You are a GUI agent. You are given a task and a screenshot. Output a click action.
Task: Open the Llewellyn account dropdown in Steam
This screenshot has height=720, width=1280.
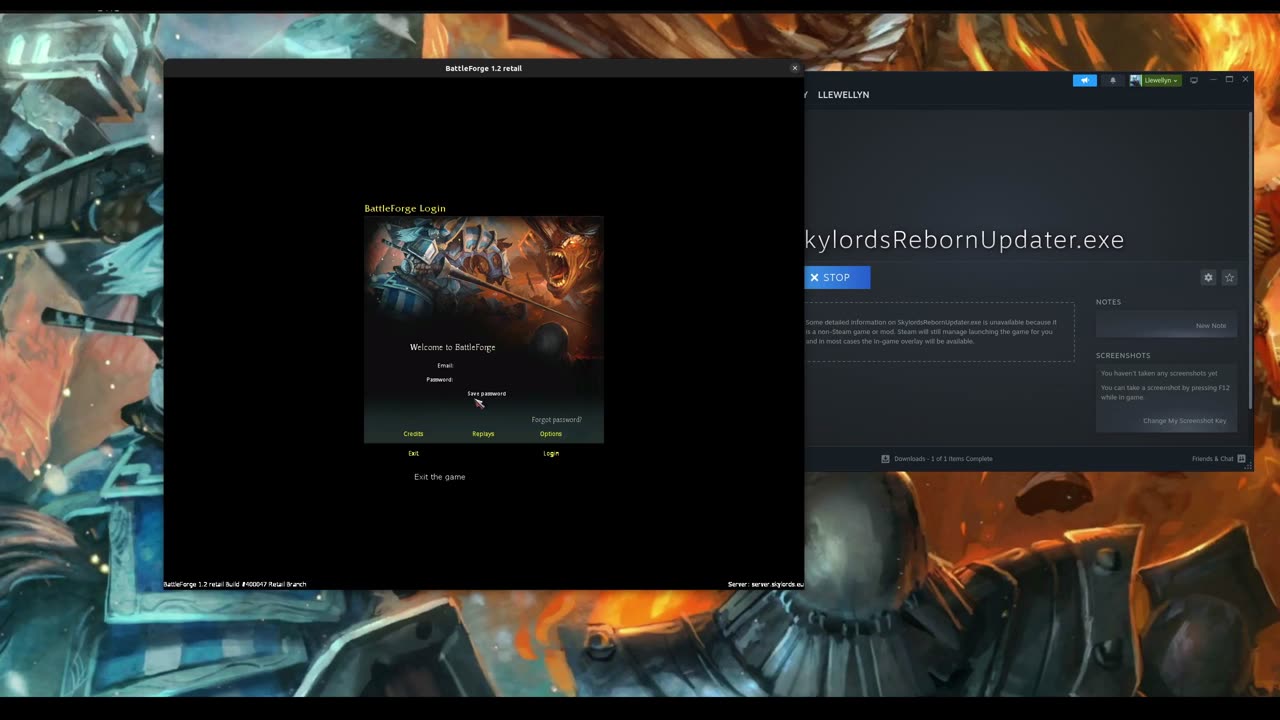[1161, 80]
